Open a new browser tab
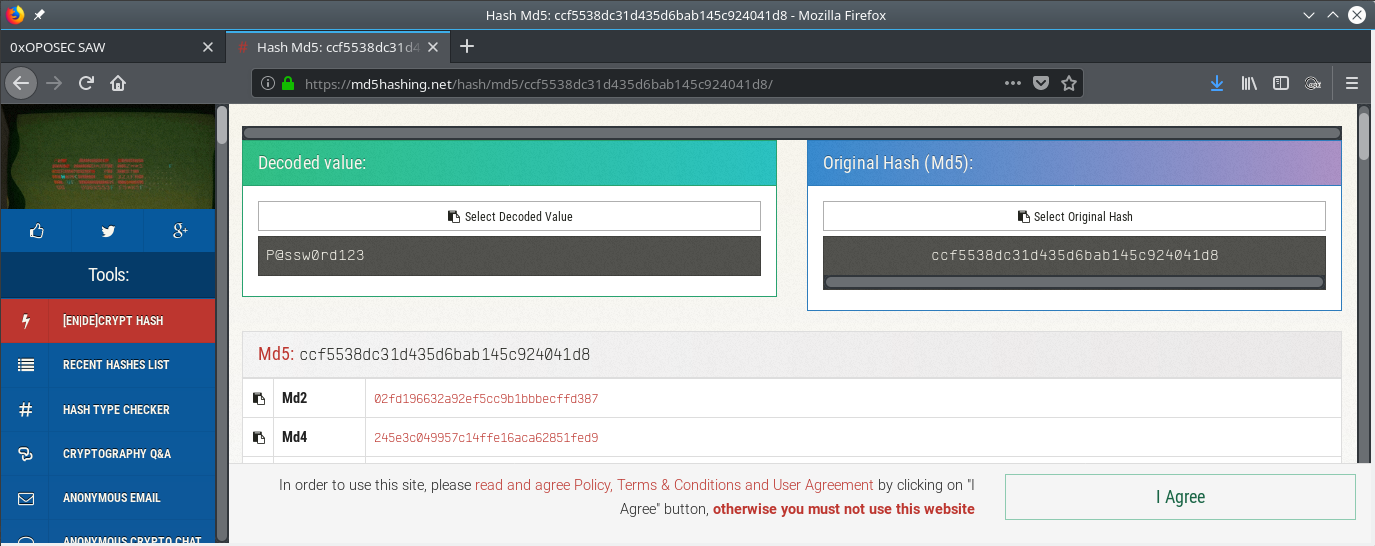 pyautogui.click(x=466, y=47)
